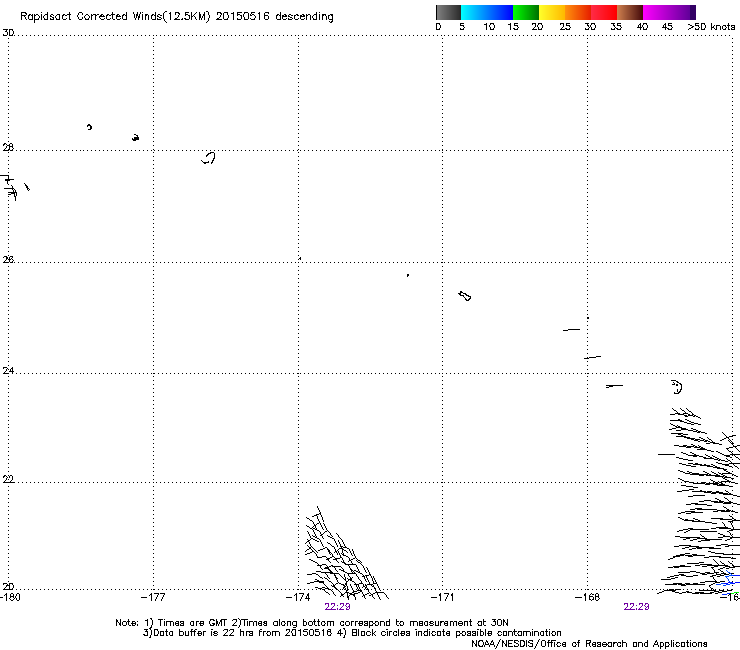This screenshot has width=740, height=650.
Task: Click the latitude label 26
Action: [8, 259]
